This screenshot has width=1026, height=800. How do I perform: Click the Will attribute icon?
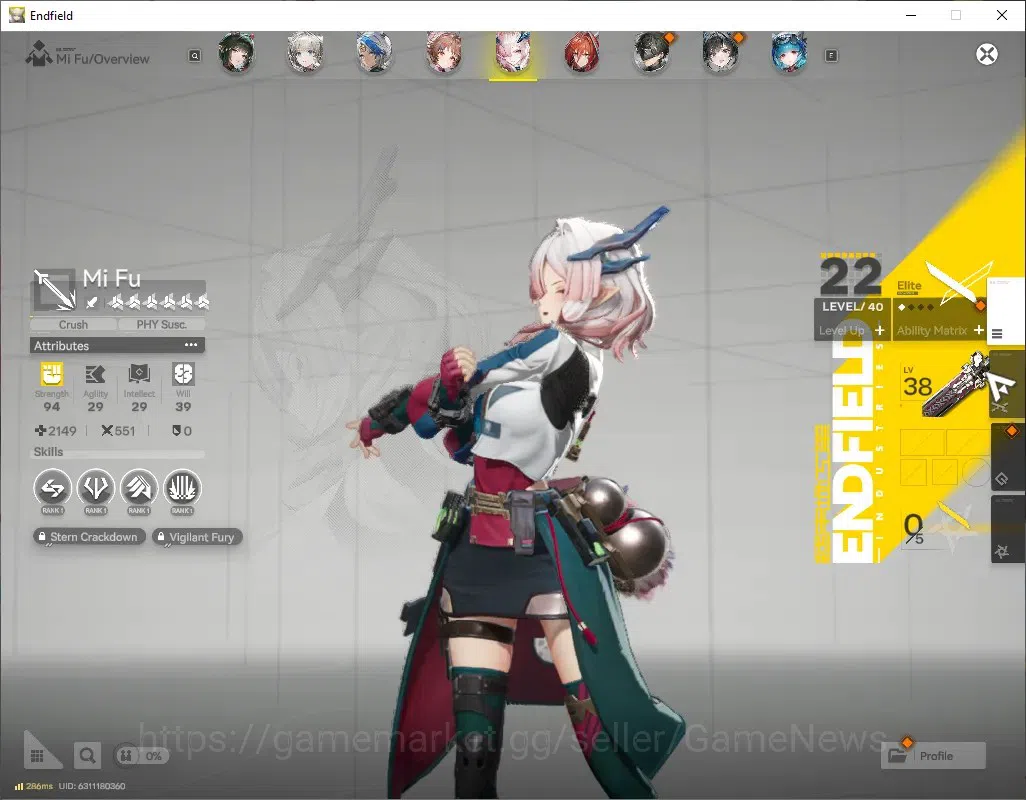(183, 374)
